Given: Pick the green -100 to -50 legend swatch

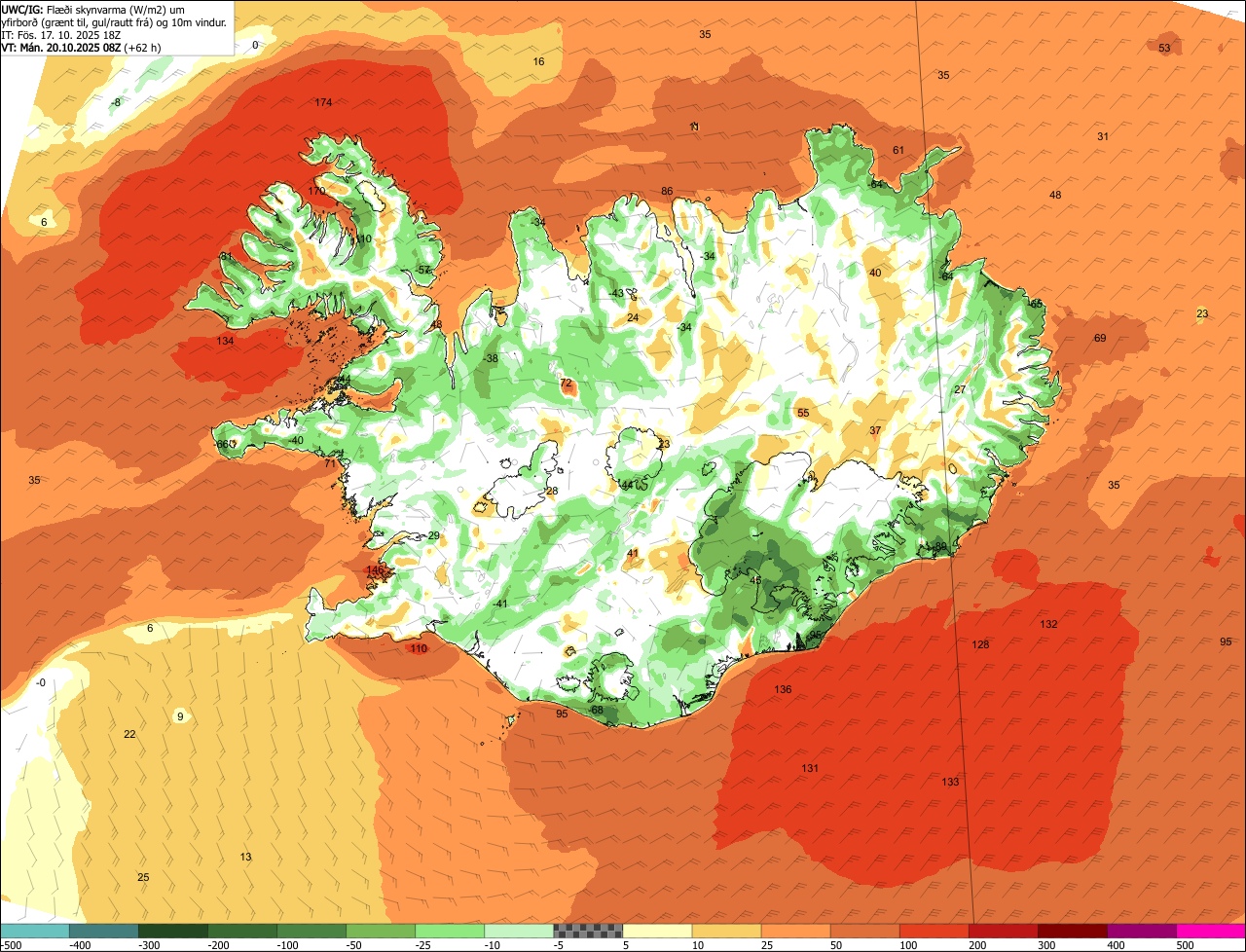Looking at the screenshot, I should click(x=311, y=930).
